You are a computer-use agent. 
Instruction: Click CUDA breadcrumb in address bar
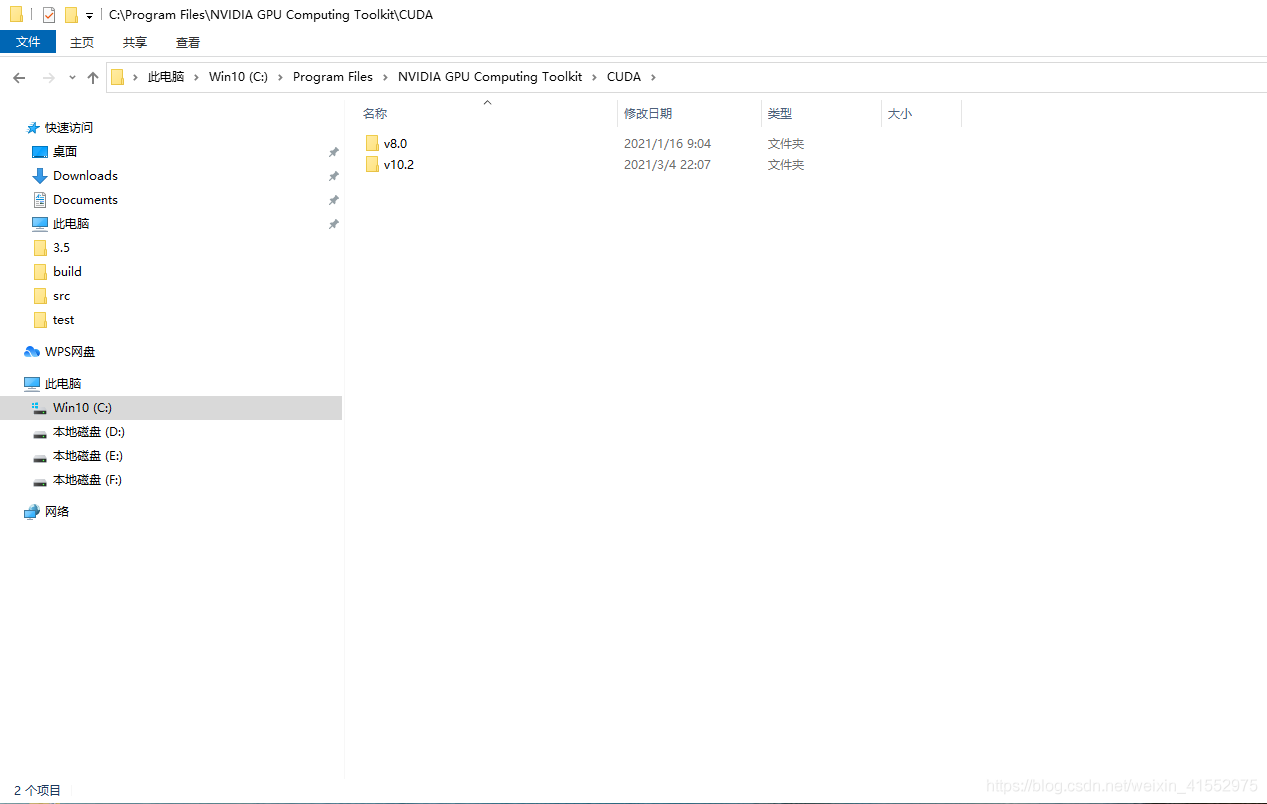(624, 77)
